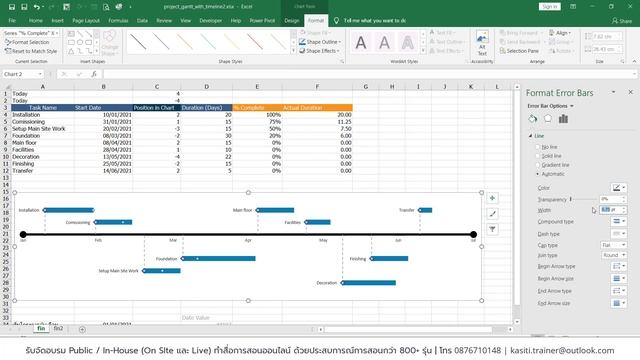Open the Shape Effects dropdown

(319, 51)
